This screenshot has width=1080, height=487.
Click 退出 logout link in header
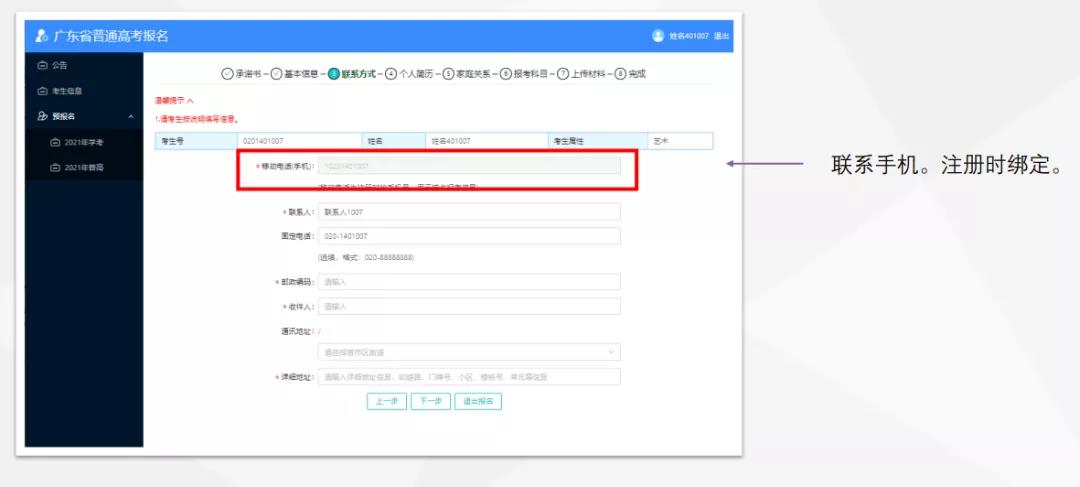721,36
